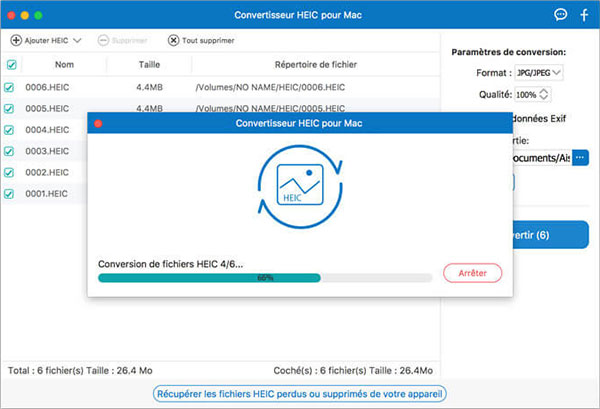Uncheck the 0001.HEIC checkbox
Screen dimensions: 600x409
point(9,194)
